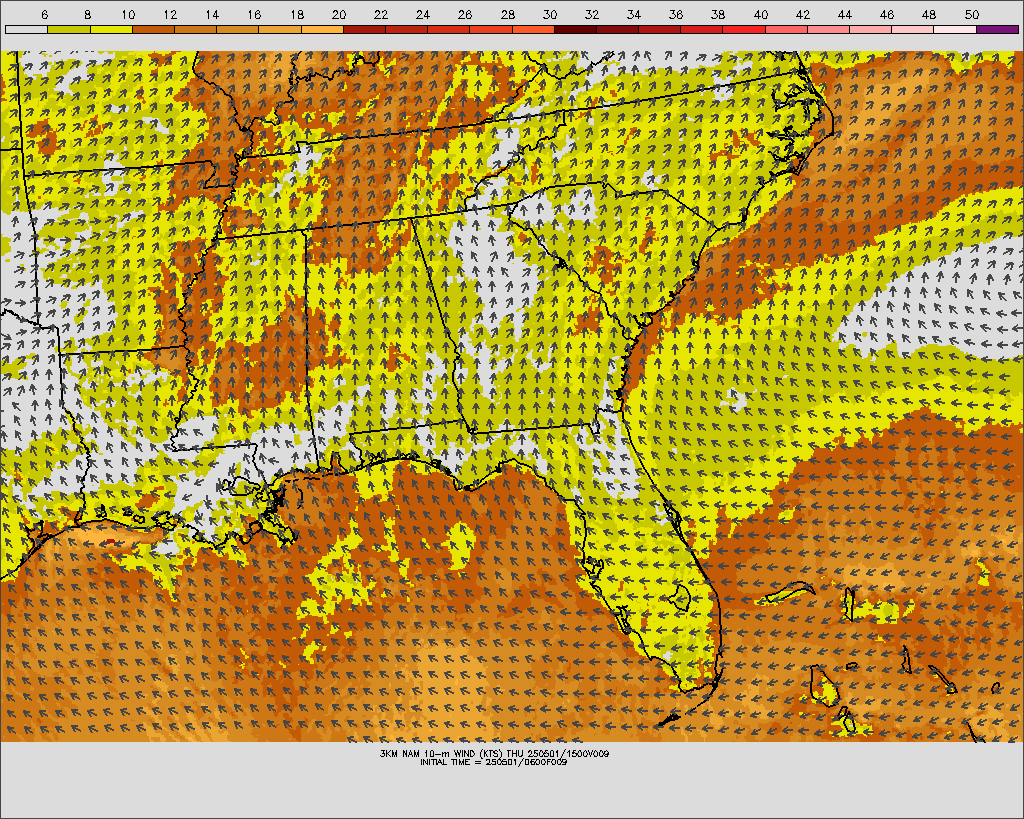
Task: Click the 'INITIAL TIME = 250501/0600F009' caption
Action: pos(494,762)
